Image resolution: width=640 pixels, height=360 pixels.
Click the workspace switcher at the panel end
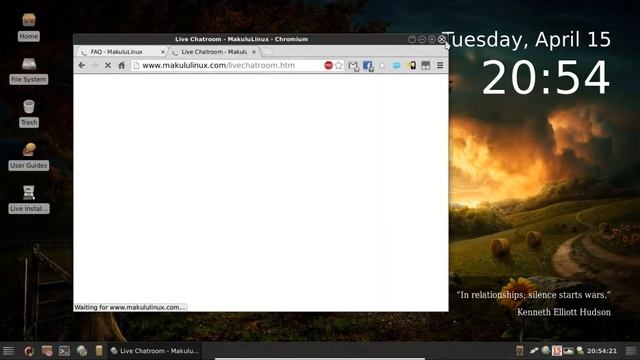[x=631, y=351]
